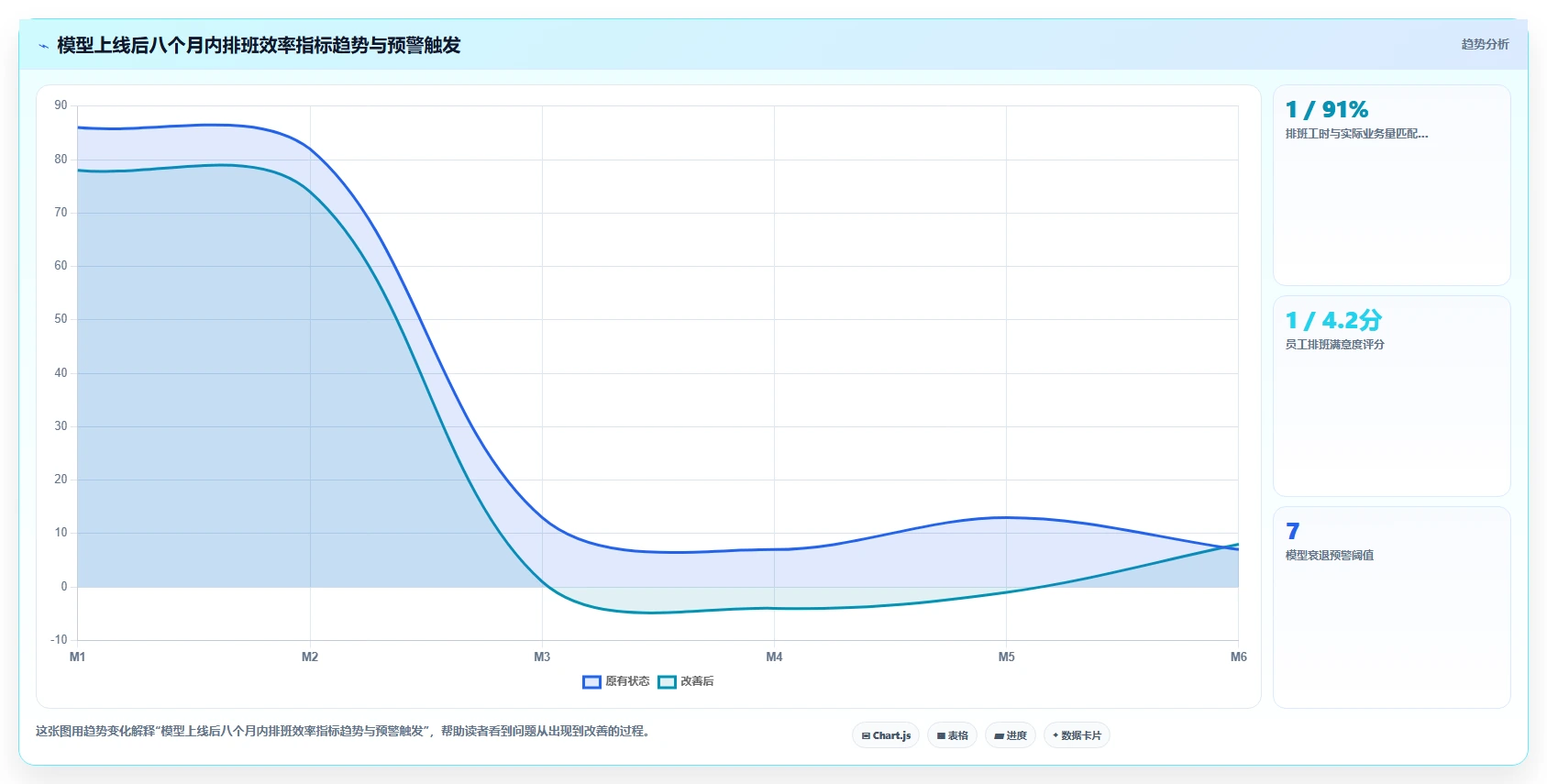
Task: Click the title 模型上线后八个月内排班效率指标趋势与预警触发
Action: coord(259,45)
